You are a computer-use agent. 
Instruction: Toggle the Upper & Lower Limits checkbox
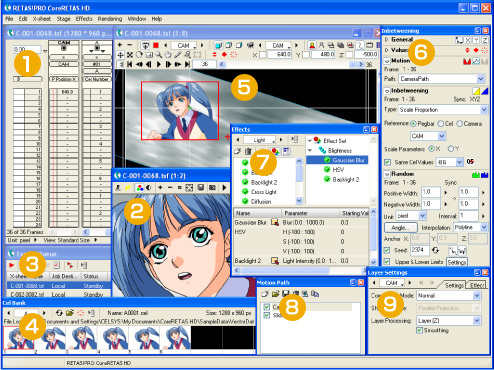point(387,262)
